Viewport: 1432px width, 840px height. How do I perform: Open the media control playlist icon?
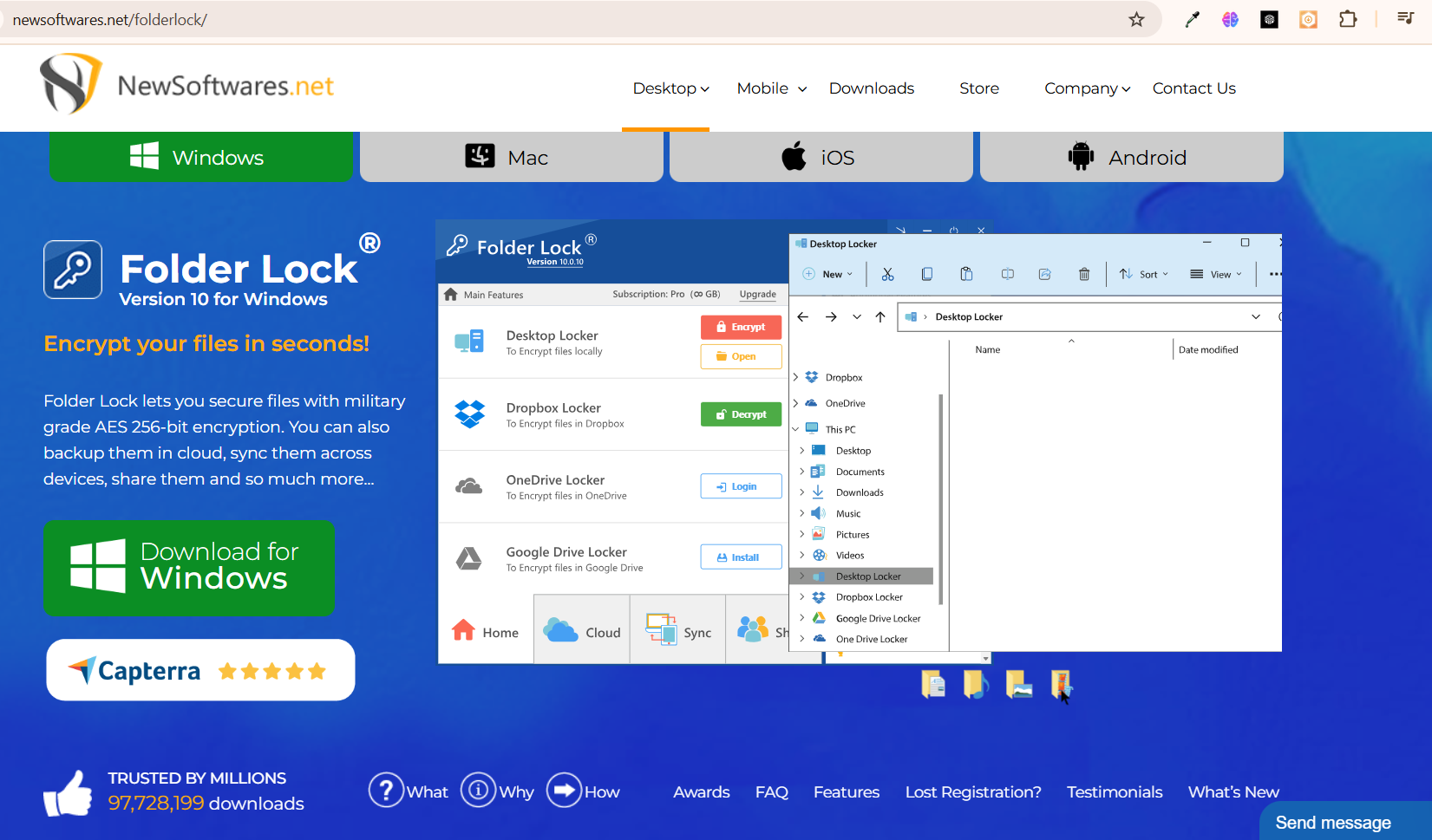1406,18
